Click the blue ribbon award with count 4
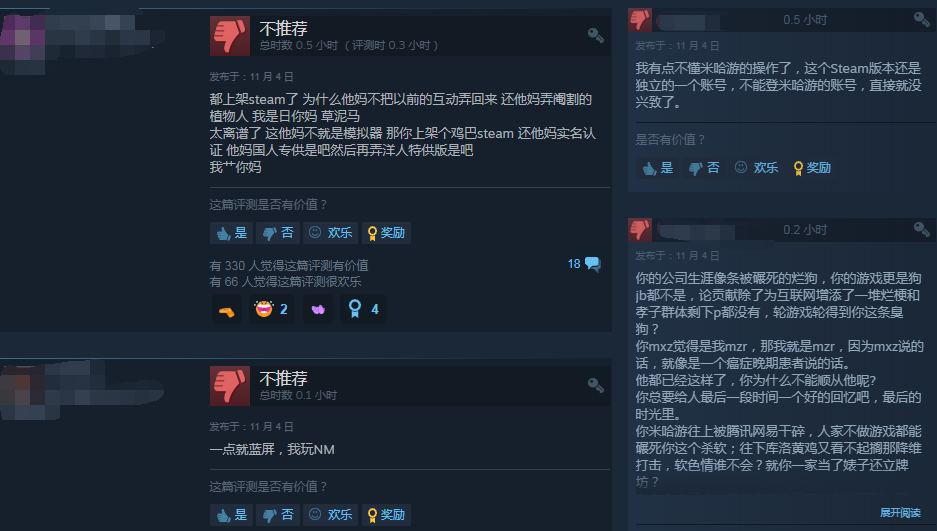 (x=363, y=309)
